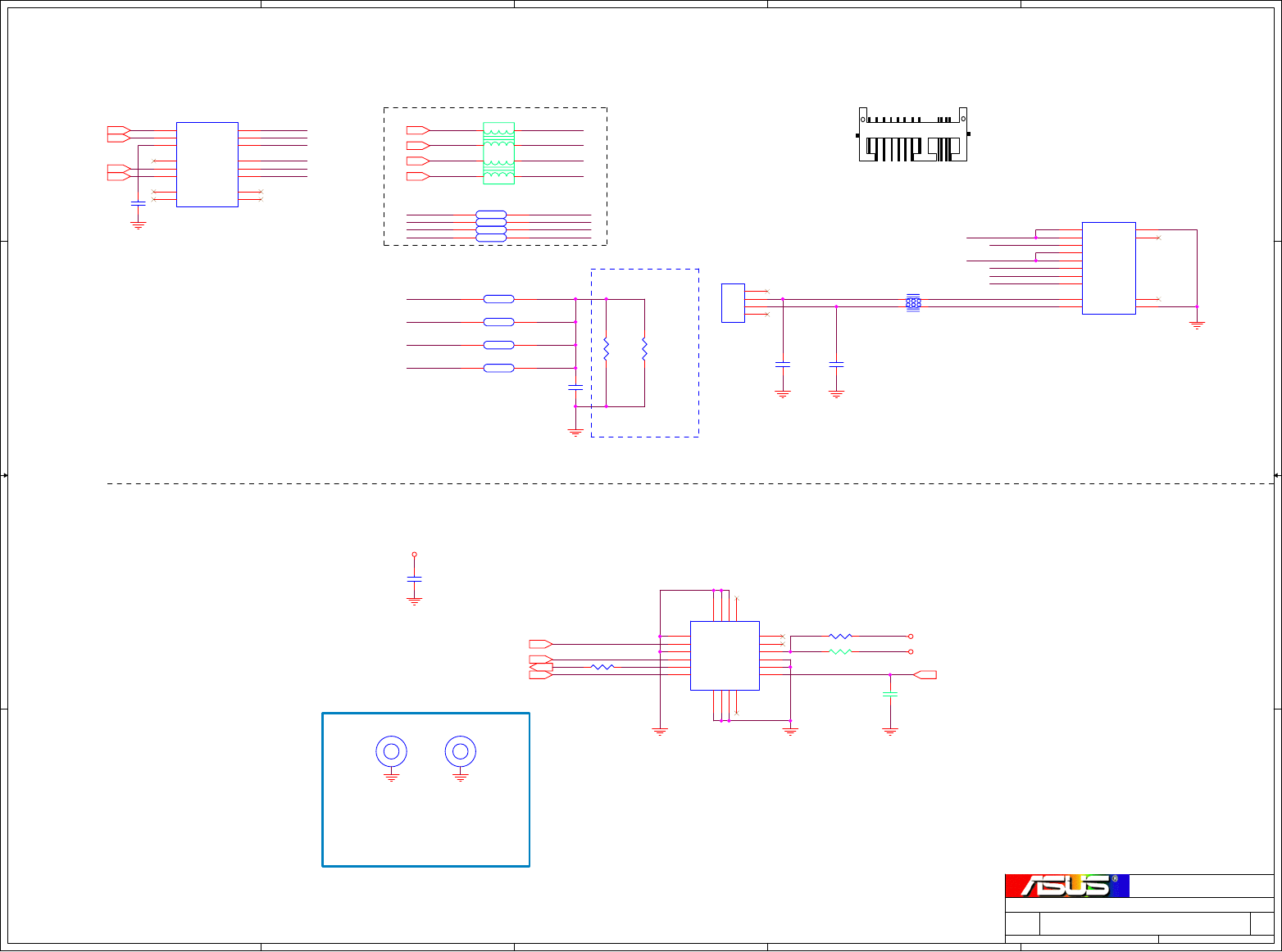The width and height of the screenshot is (1282, 952).
Task: Click the square IC block in the lower circuit
Action: coord(725,655)
